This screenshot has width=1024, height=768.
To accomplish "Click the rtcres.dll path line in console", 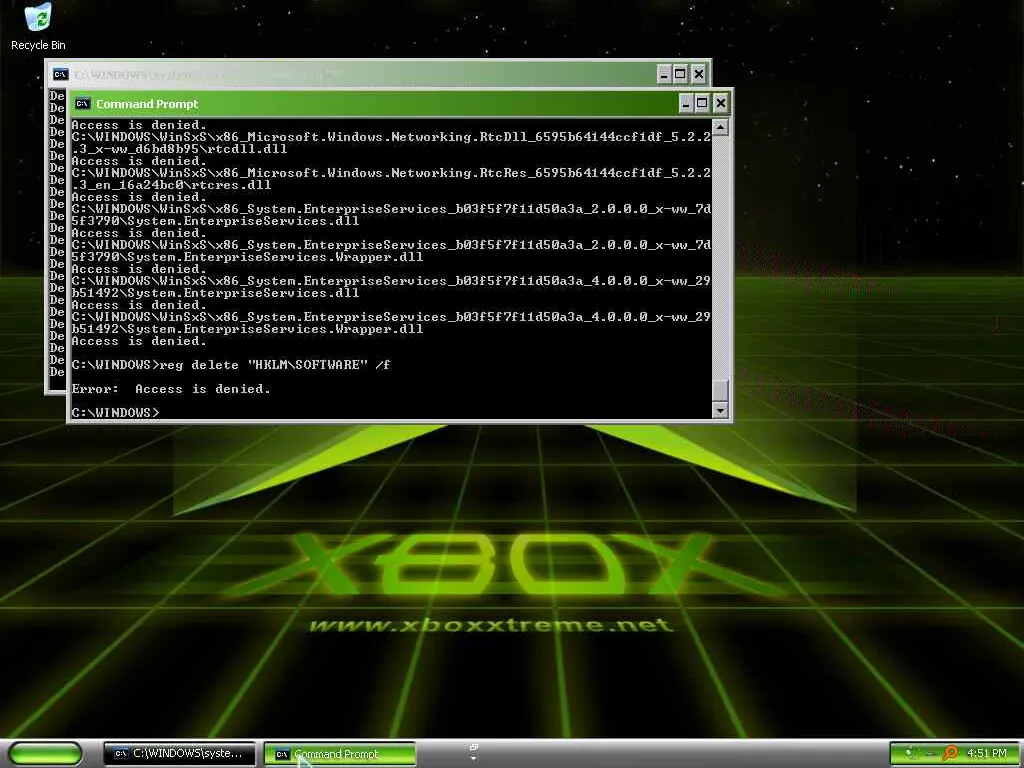I will (391, 179).
